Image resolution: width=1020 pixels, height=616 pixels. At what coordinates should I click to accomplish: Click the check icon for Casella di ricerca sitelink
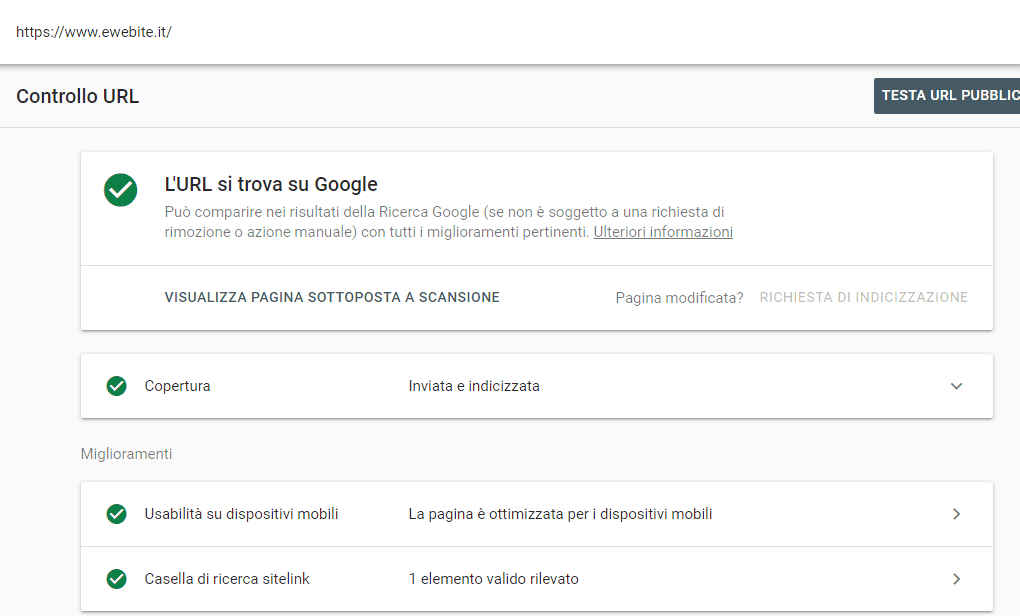(x=117, y=579)
